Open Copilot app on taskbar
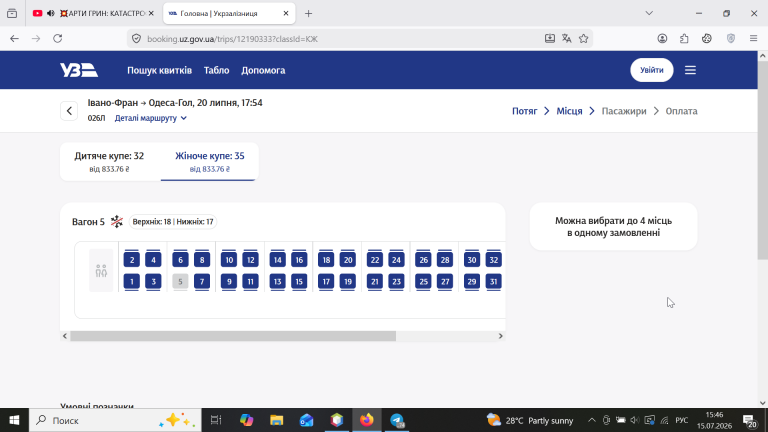 [x=246, y=420]
